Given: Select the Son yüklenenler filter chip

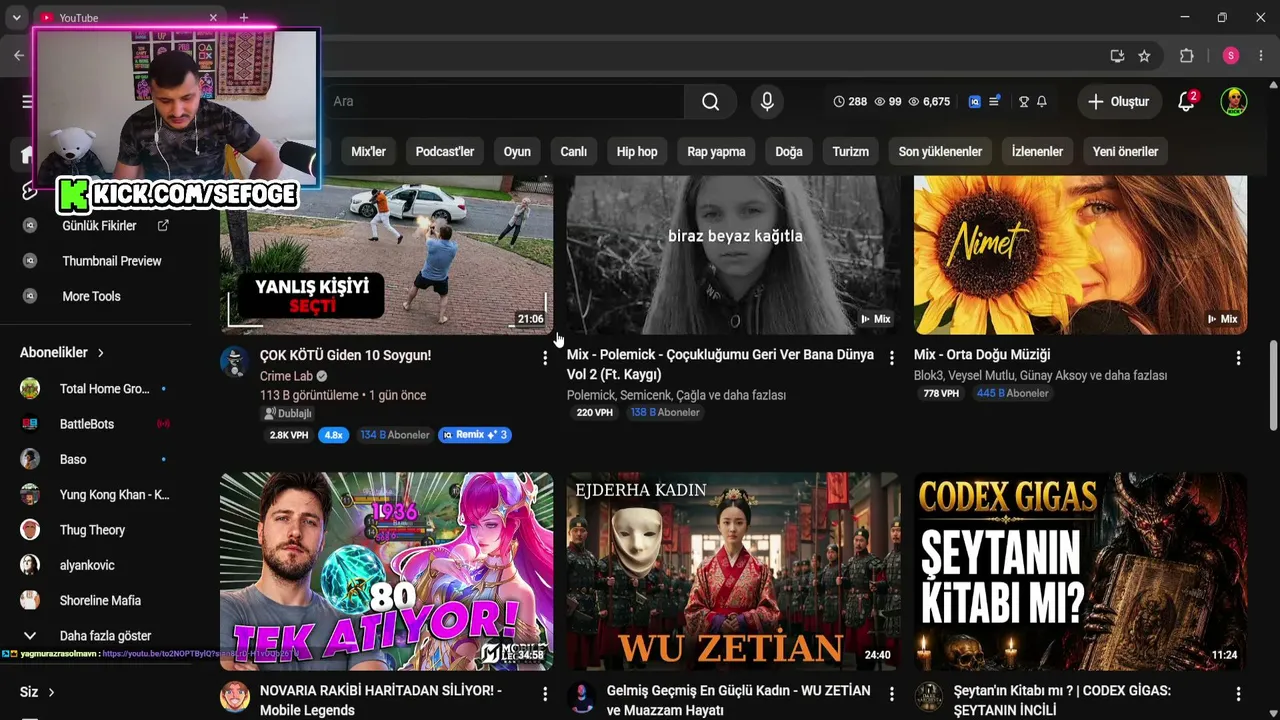Looking at the screenshot, I should (x=940, y=152).
